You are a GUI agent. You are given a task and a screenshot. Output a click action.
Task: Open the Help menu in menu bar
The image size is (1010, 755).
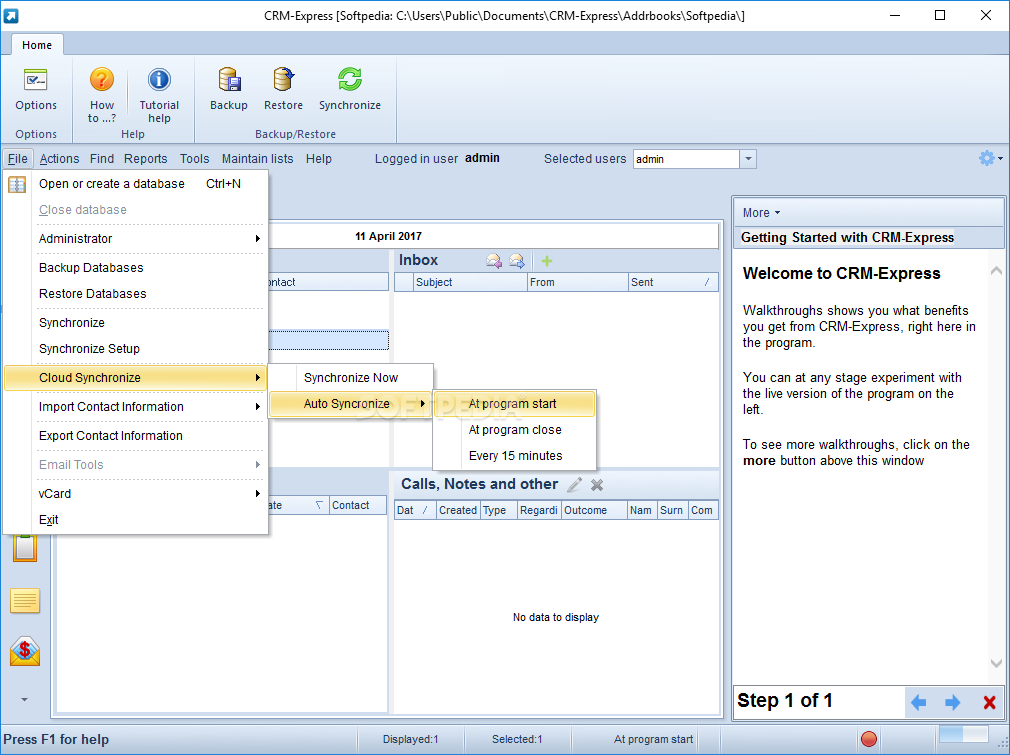click(319, 158)
